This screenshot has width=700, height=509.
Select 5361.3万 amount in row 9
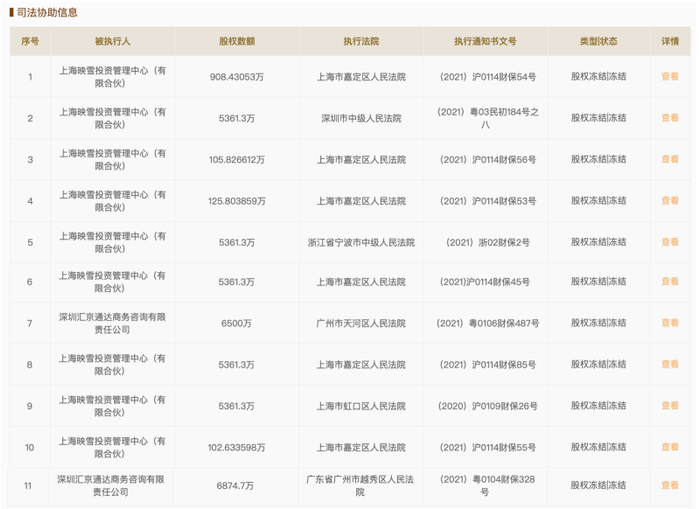(236, 406)
